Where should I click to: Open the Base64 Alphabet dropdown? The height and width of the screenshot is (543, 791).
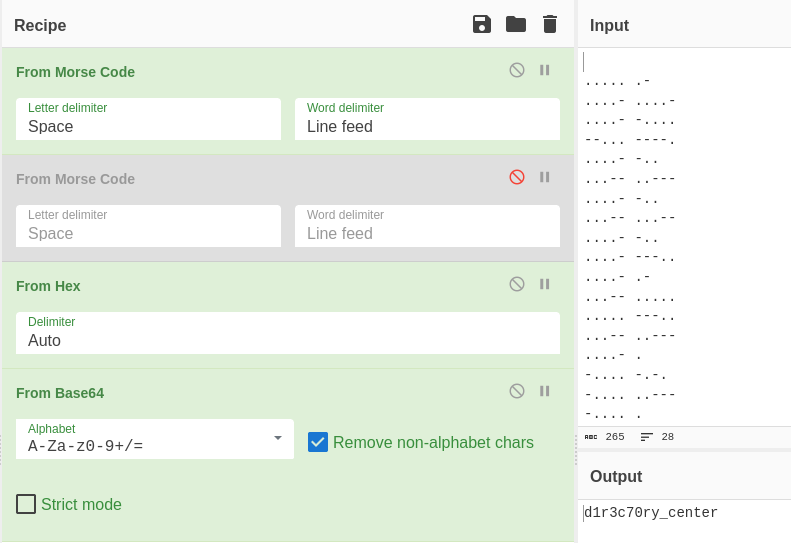tap(155, 439)
